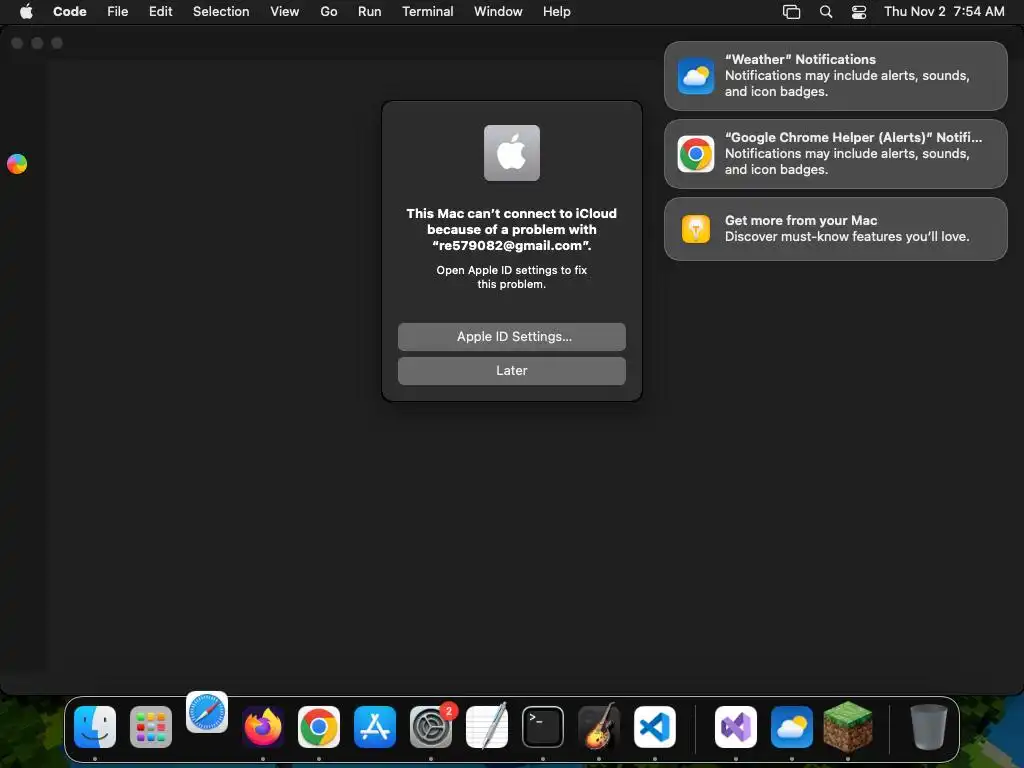The height and width of the screenshot is (768, 1024).
Task: Click the email address in iCloud dialog
Action: tap(512, 246)
